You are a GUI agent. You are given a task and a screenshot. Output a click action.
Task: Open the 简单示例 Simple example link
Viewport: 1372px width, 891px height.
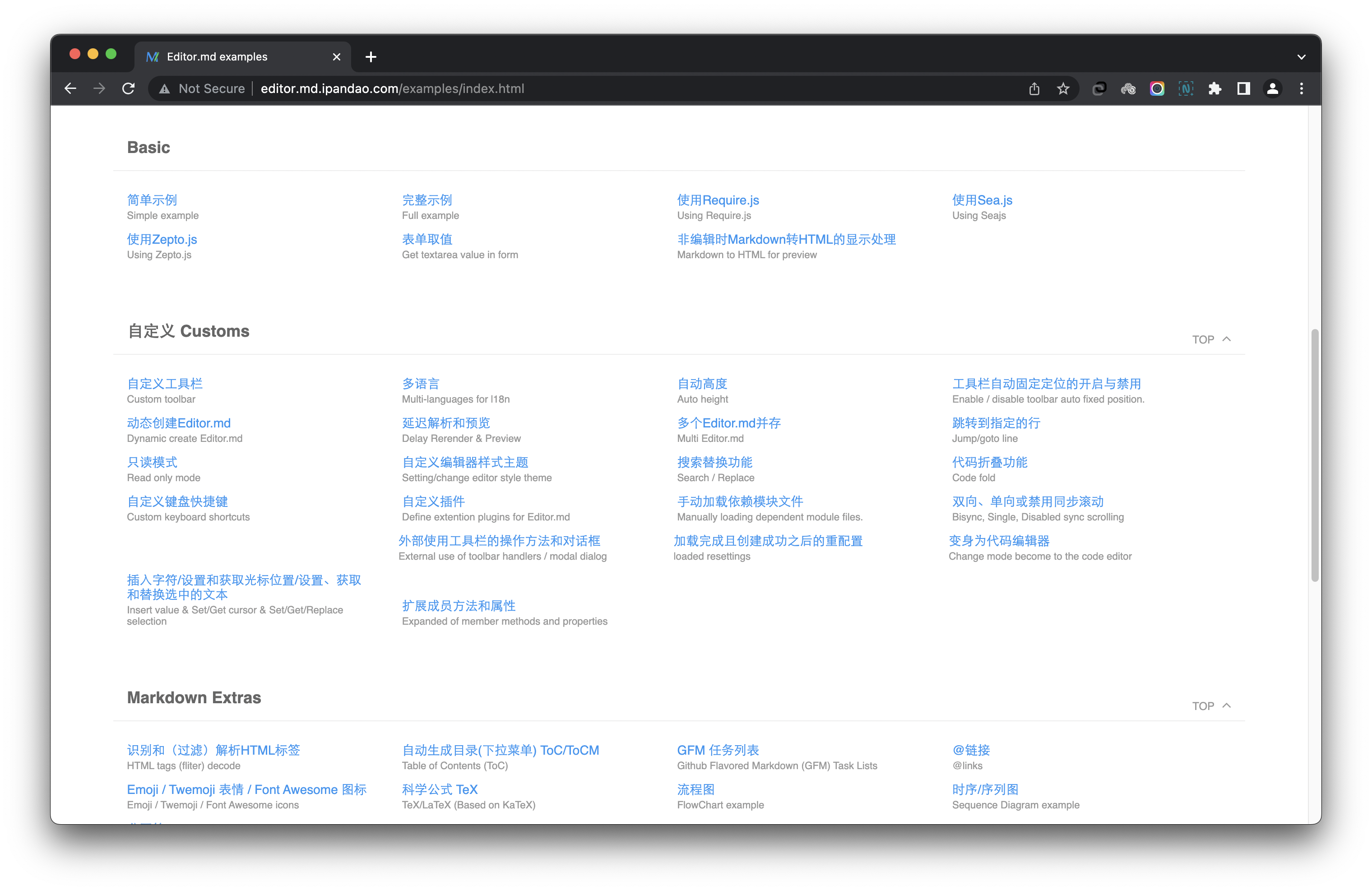pos(152,200)
